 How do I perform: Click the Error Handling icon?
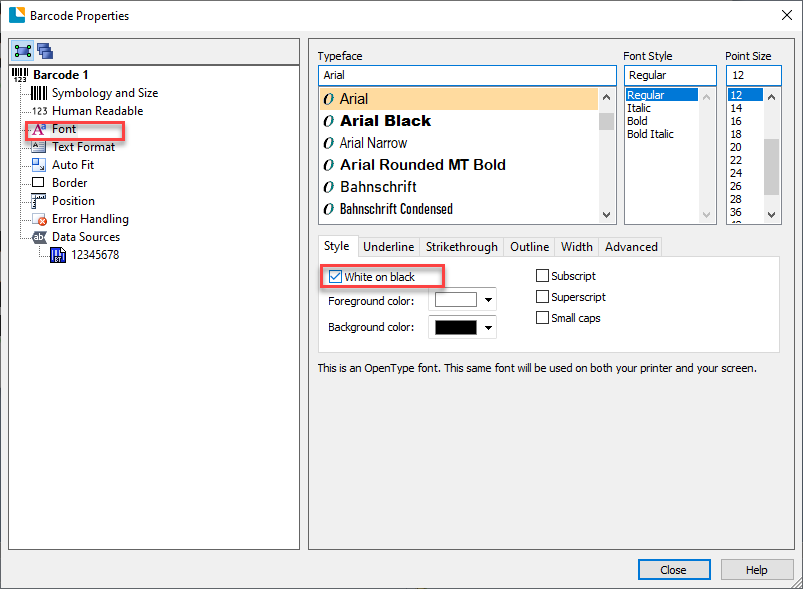[39, 219]
